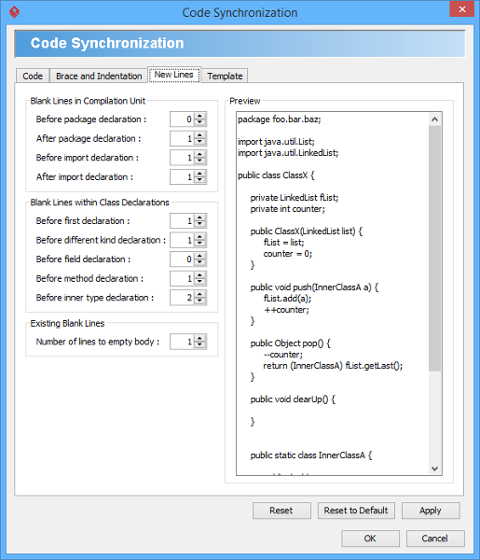This screenshot has width=480, height=560.
Task: Switch to the Code tab
Action: [x=32, y=76]
